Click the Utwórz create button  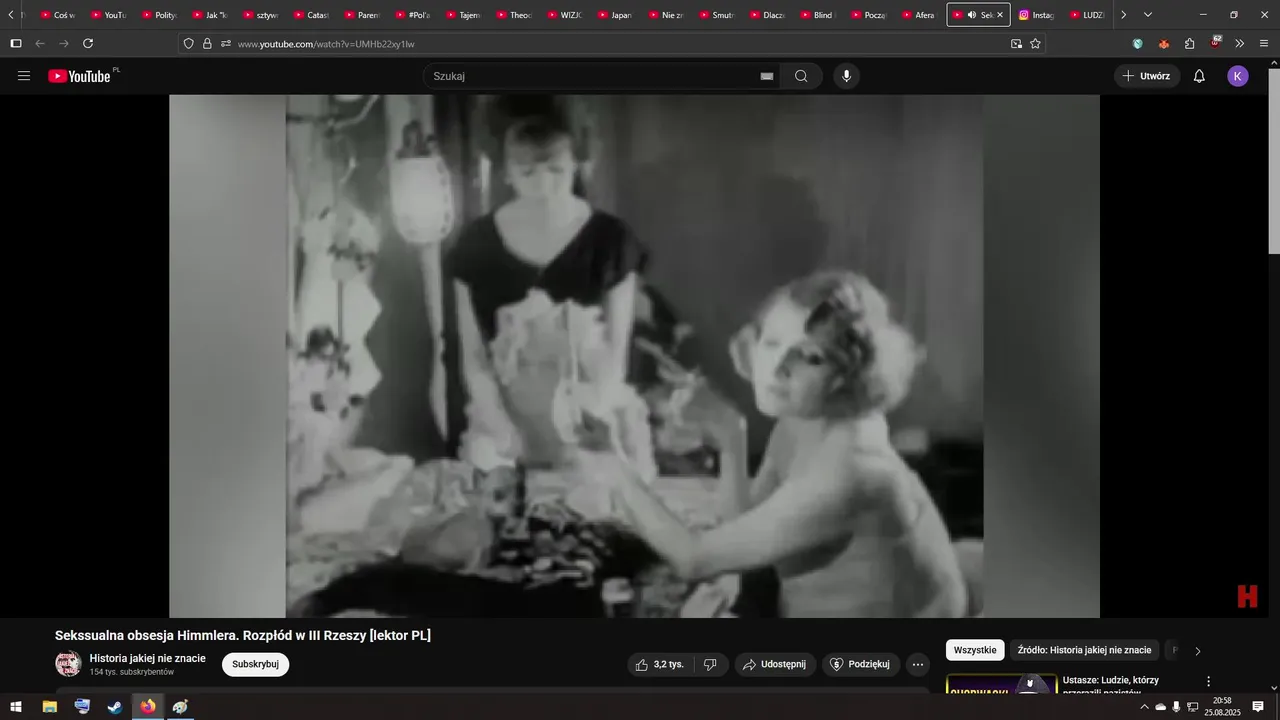pyautogui.click(x=1147, y=76)
